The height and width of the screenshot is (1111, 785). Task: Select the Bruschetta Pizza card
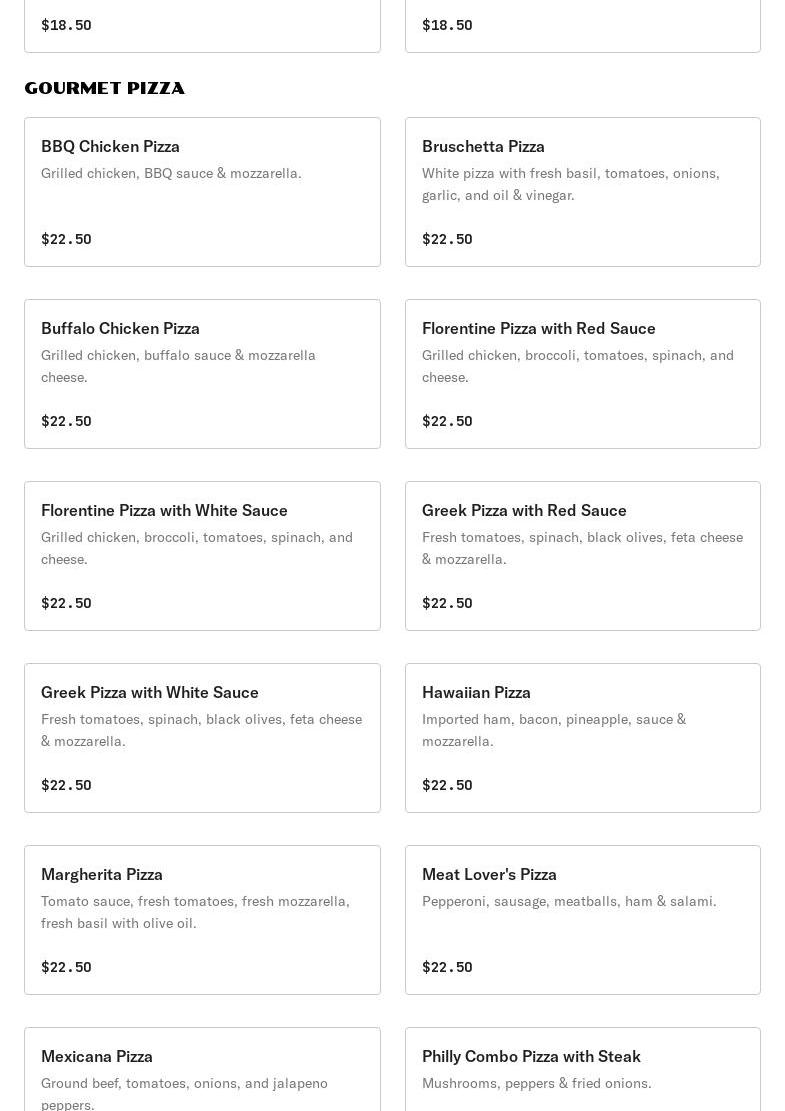tap(582, 192)
